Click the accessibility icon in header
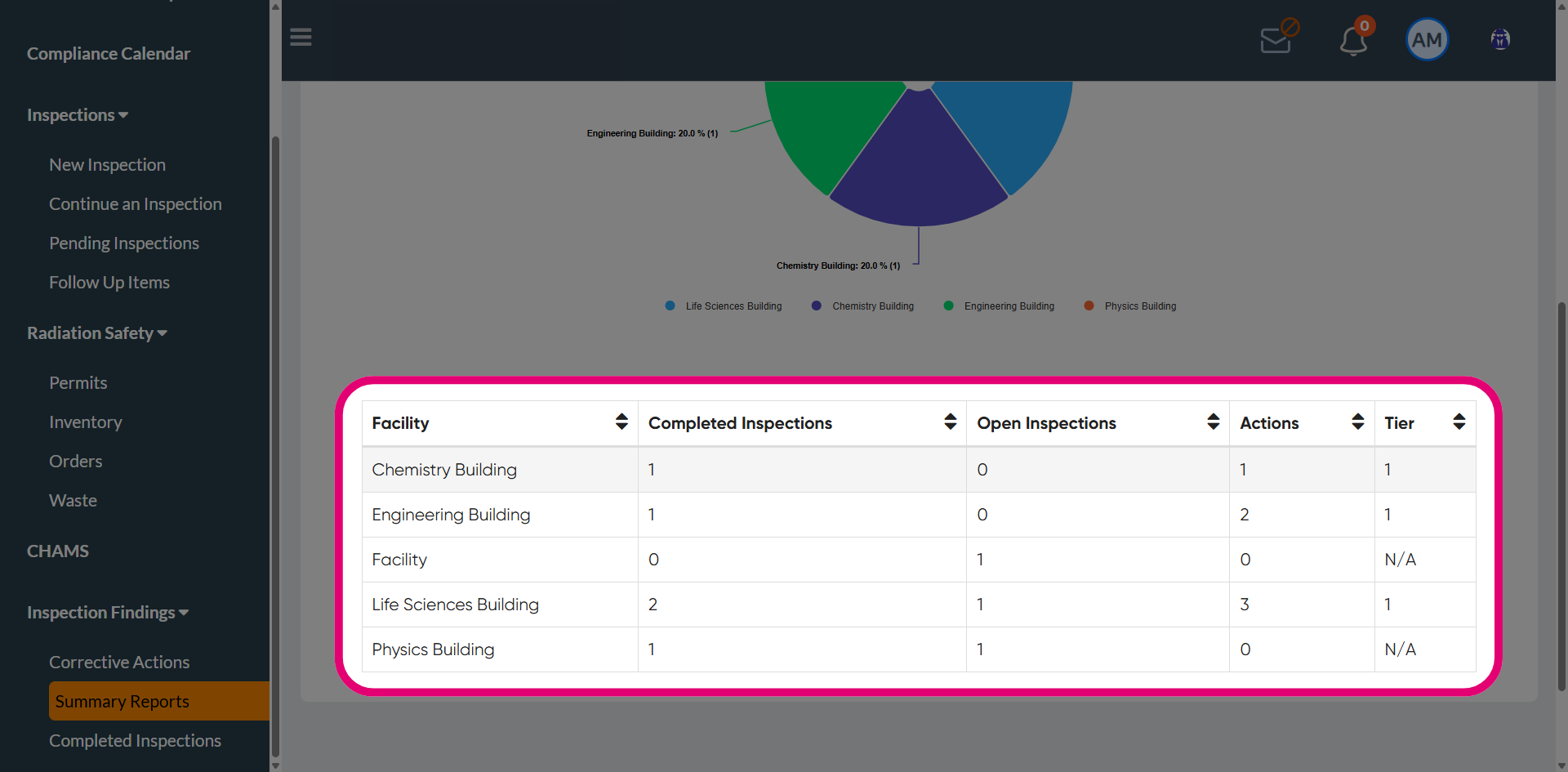This screenshot has height=772, width=1568. [x=1500, y=39]
